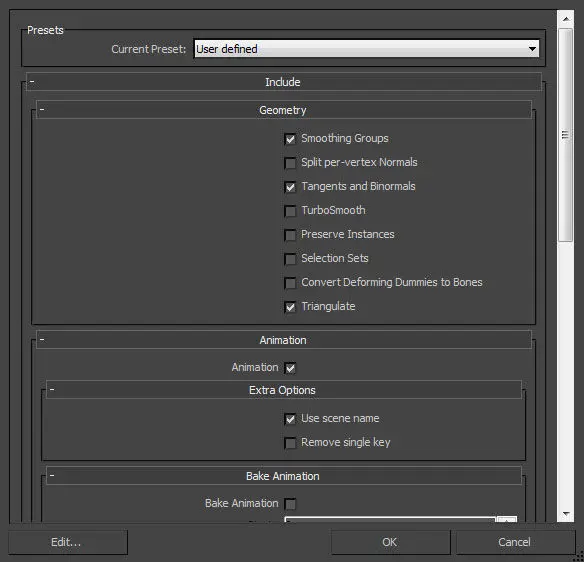
Task: Click the scrollbar up arrow
Action: coord(566,19)
